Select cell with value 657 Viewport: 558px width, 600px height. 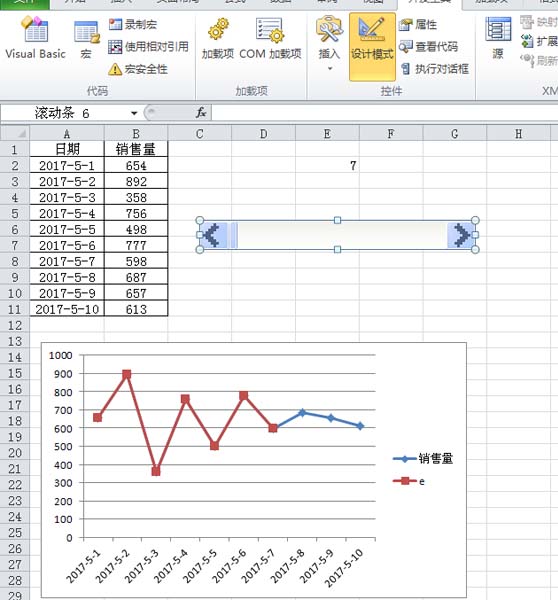click(x=136, y=293)
